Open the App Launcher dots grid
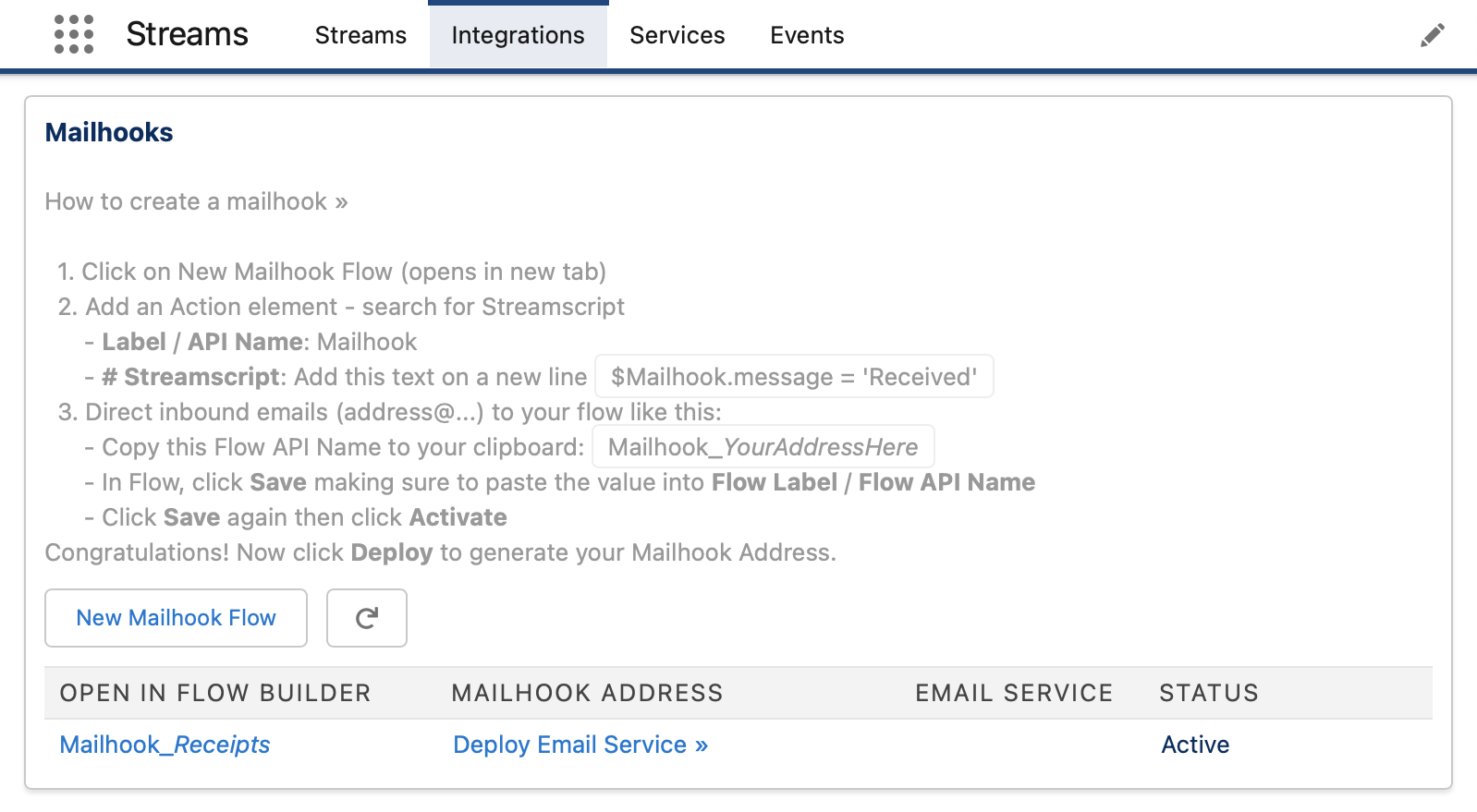Screen dimensions: 1477x812 click(x=74, y=35)
